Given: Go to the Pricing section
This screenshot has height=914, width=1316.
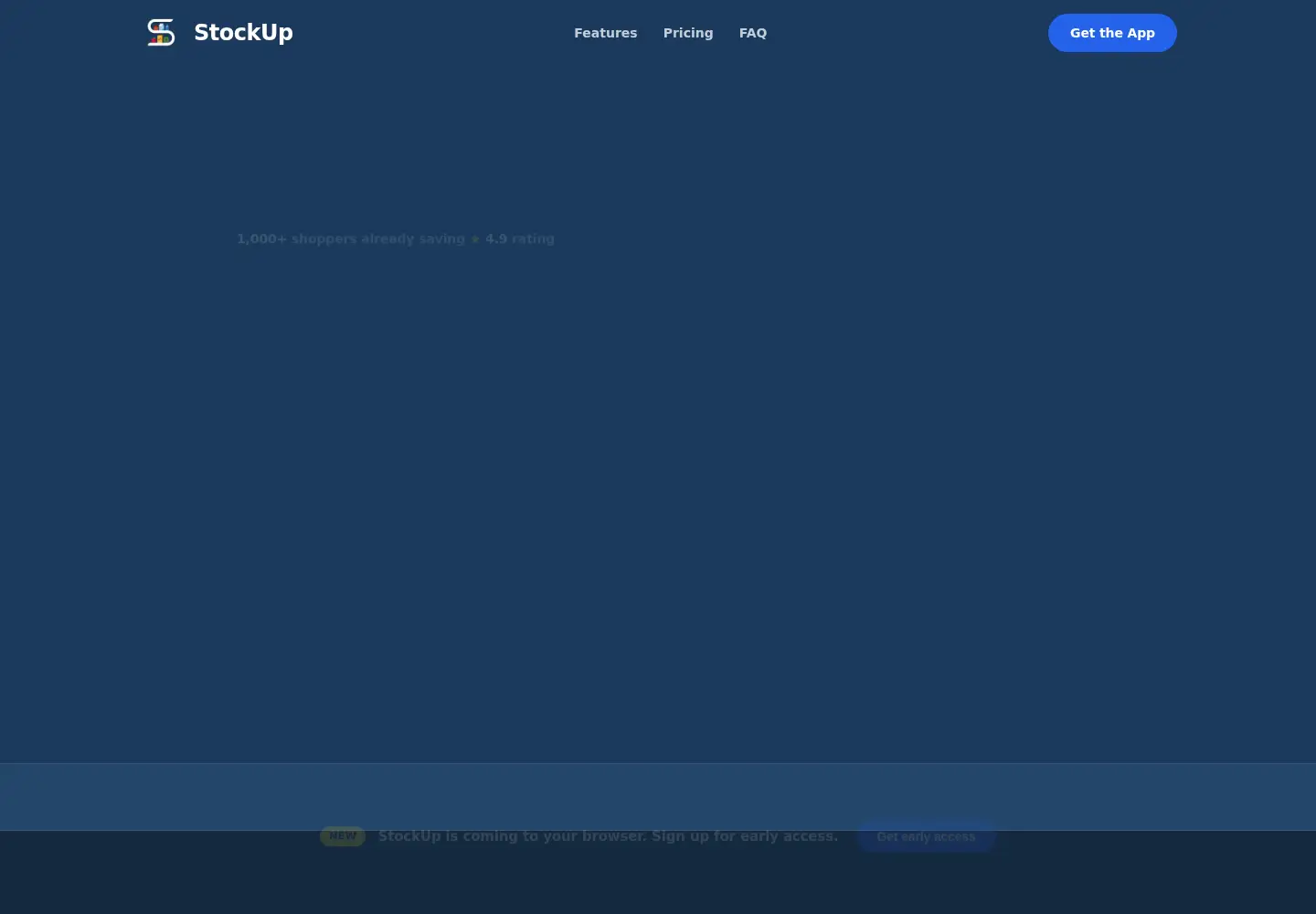Looking at the screenshot, I should coord(688,33).
